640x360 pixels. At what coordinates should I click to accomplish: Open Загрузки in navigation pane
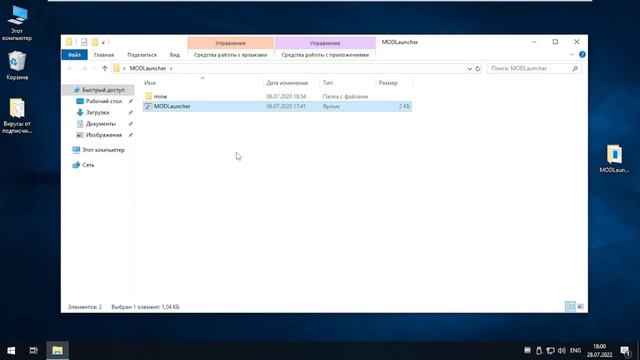pos(98,112)
